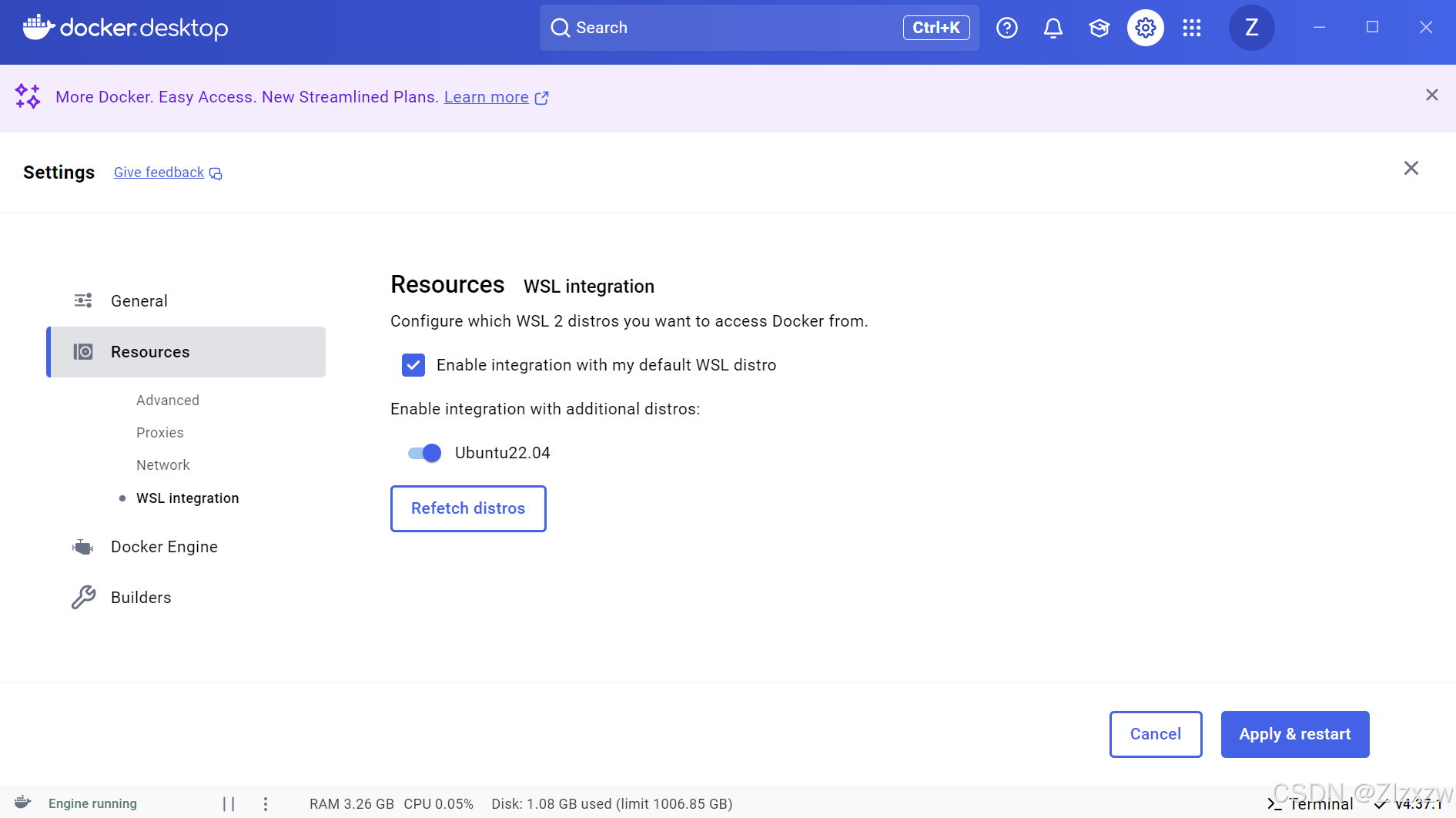The image size is (1456, 818).
Task: Open the Help center question mark icon
Action: click(1007, 28)
